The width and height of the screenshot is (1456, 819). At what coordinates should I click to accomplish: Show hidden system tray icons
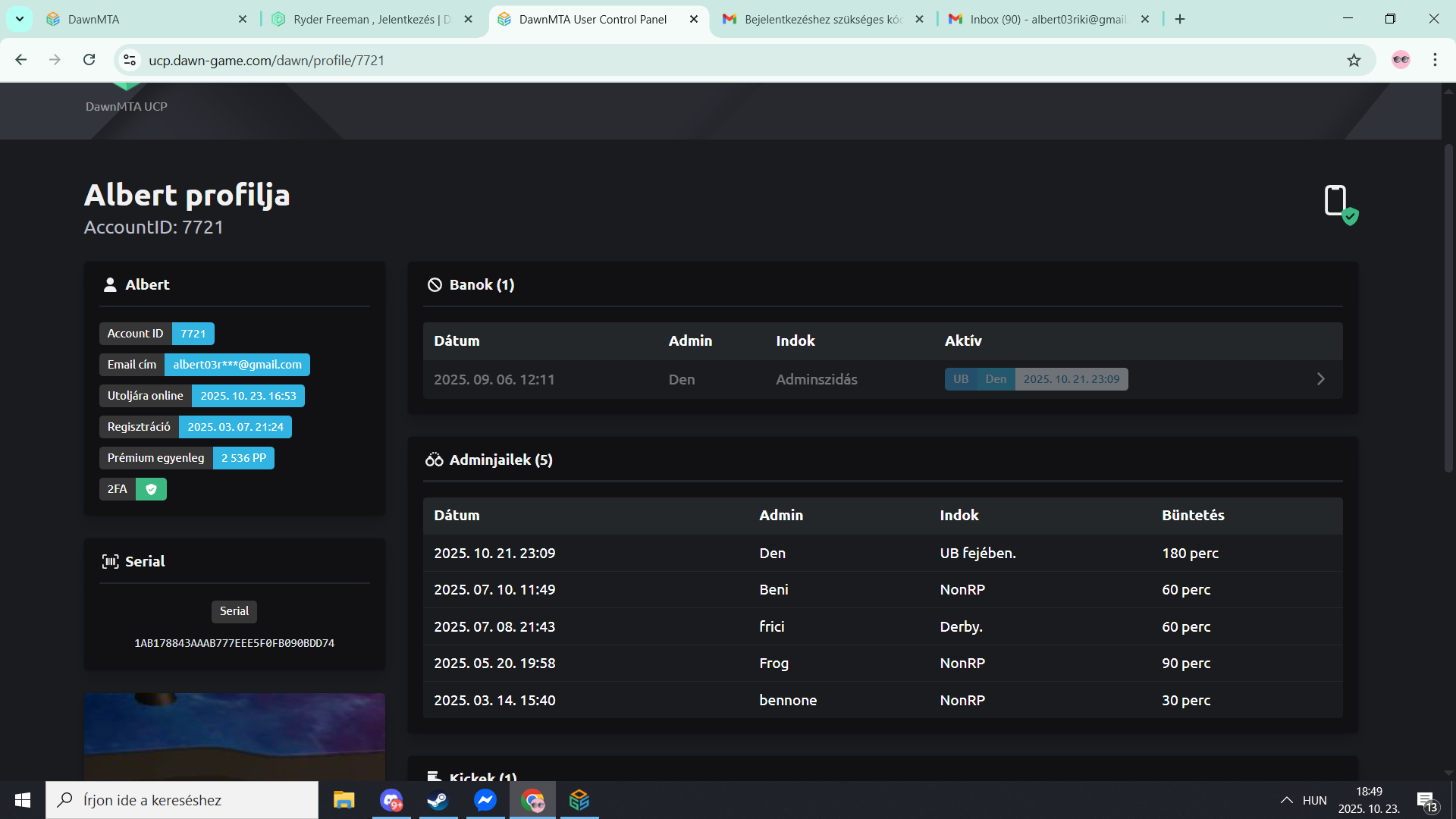coord(1286,800)
